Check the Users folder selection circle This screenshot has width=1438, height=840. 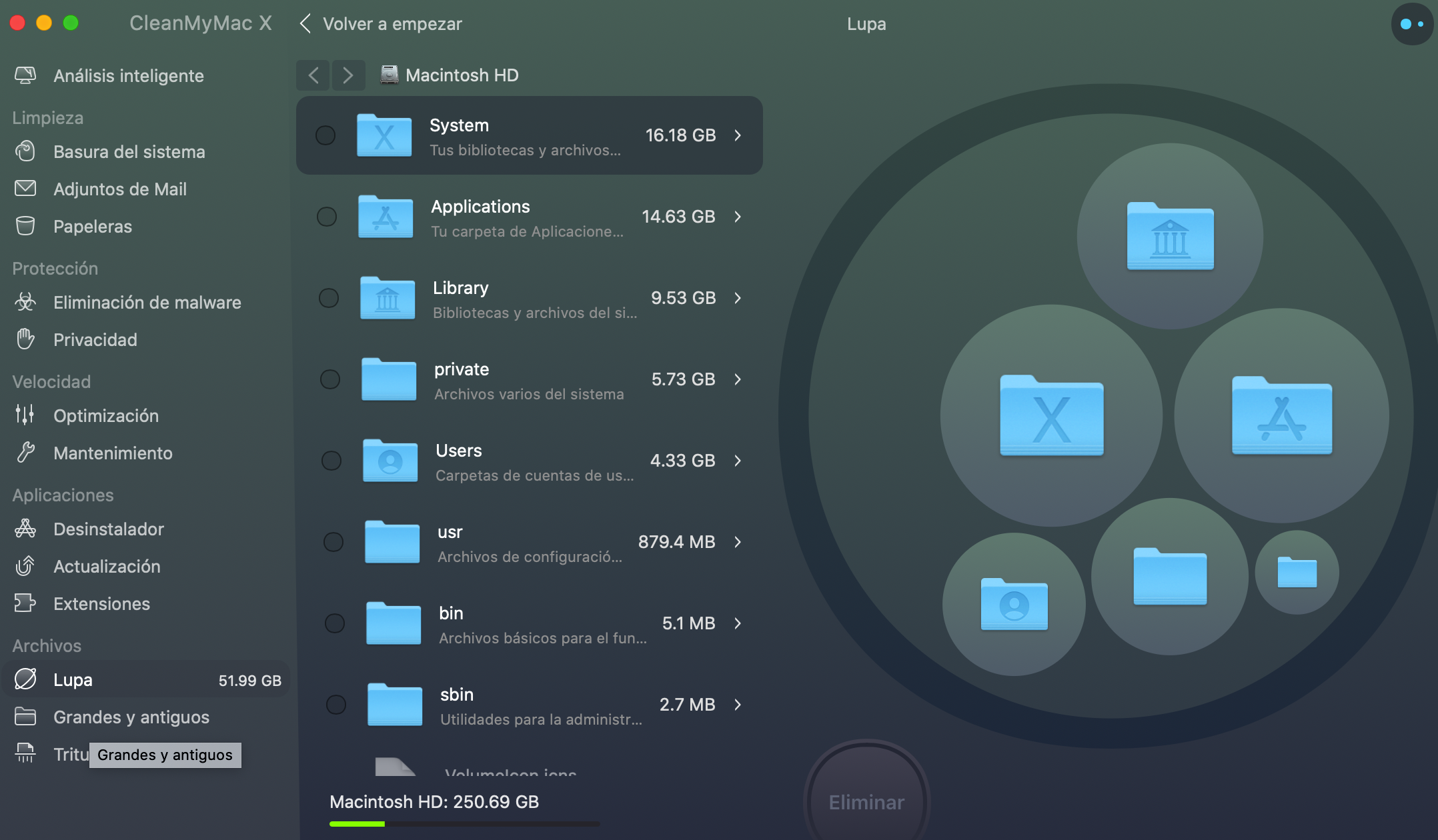331,461
